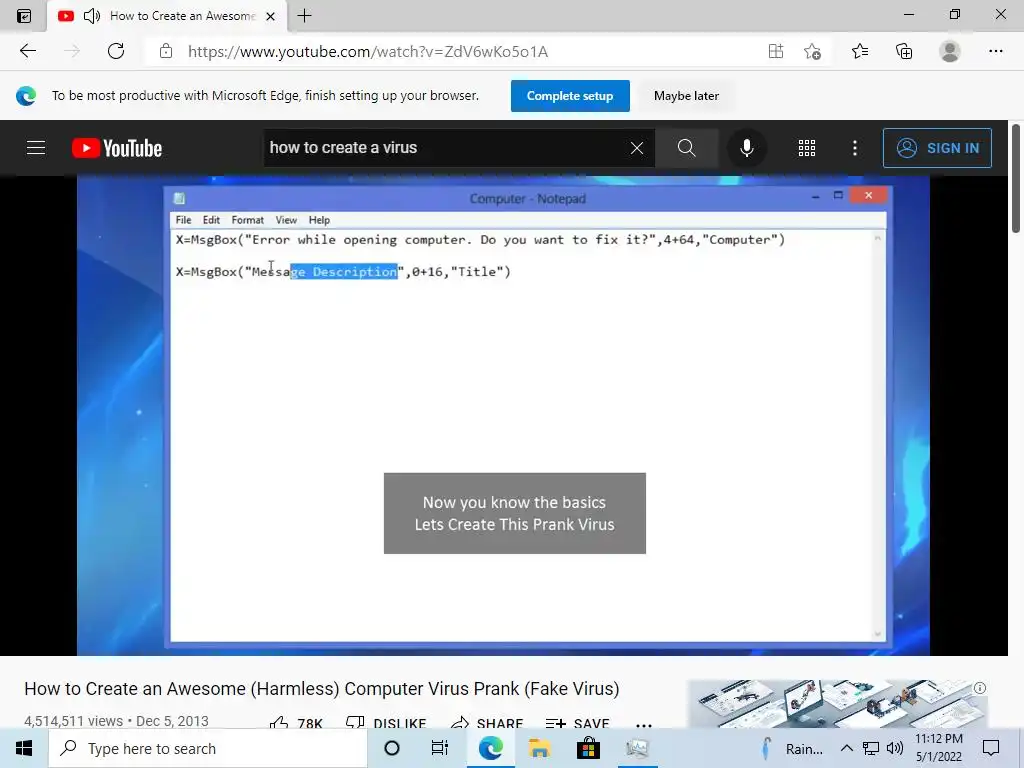Open the clock and calendar flyout
Image resolution: width=1024 pixels, height=768 pixels.
[938, 748]
